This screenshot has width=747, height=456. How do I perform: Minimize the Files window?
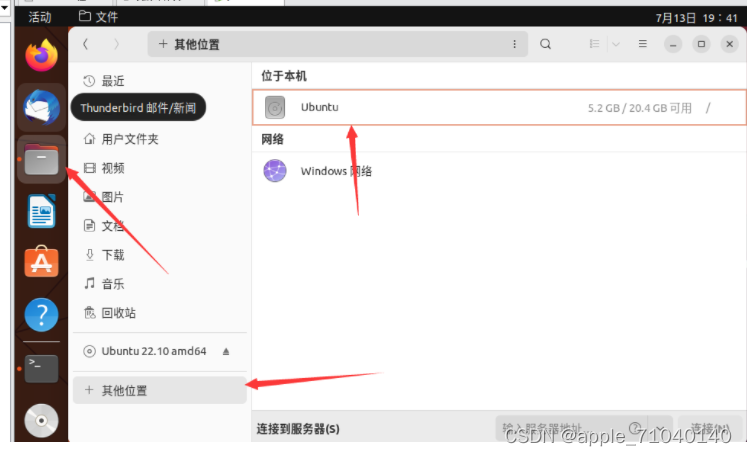tap(673, 44)
